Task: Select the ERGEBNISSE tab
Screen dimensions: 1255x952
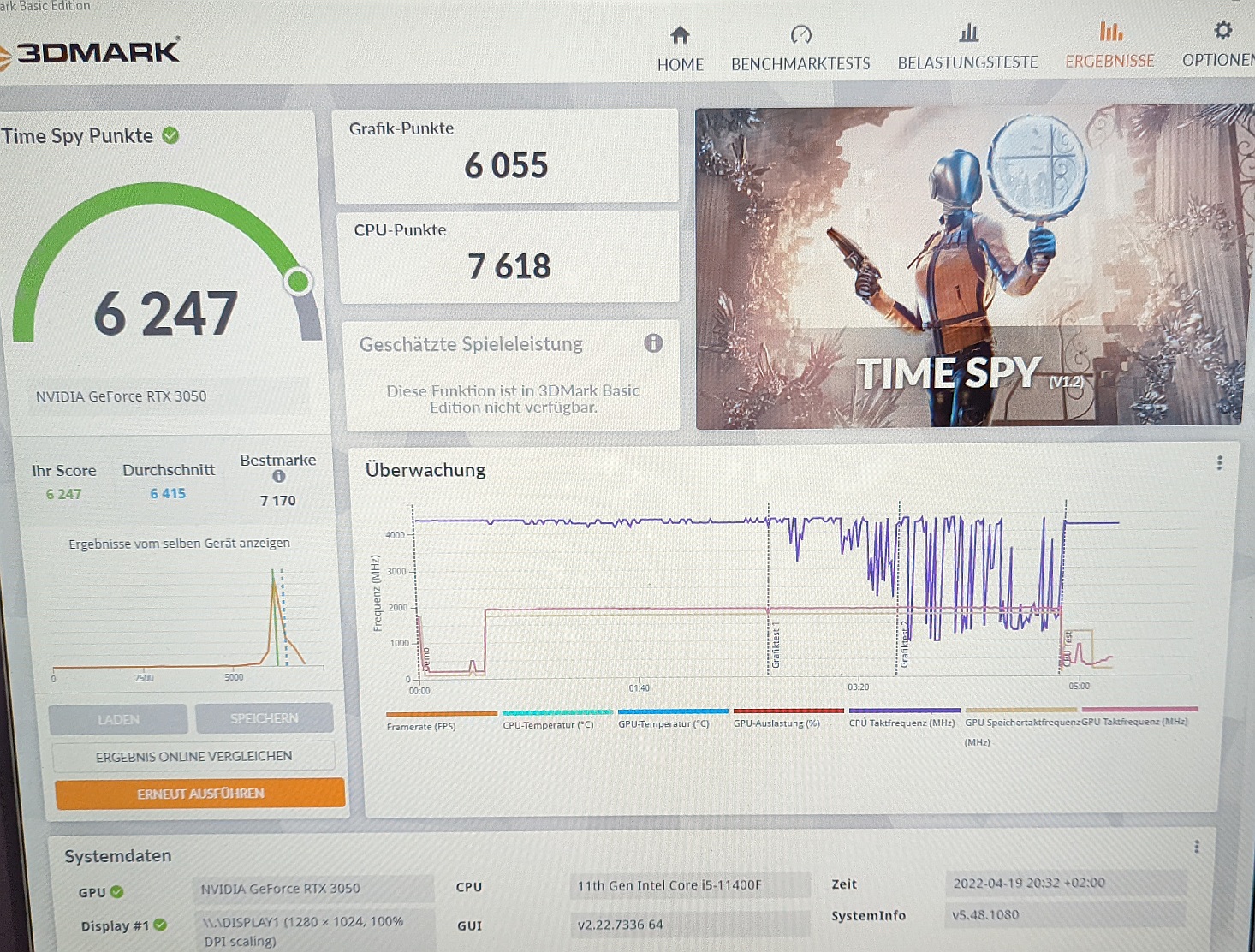Action: 1109,61
